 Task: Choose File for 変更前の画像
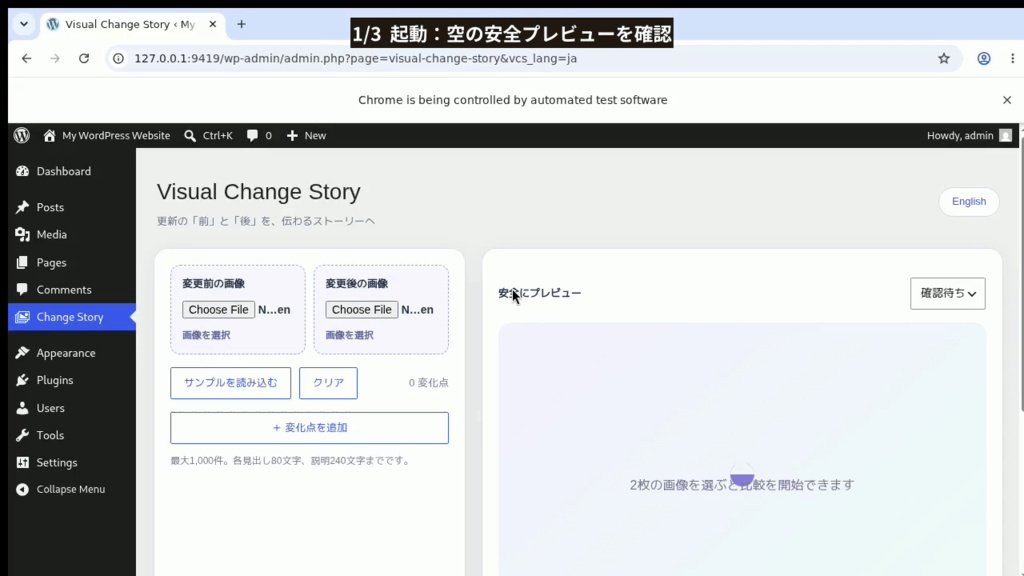(218, 310)
